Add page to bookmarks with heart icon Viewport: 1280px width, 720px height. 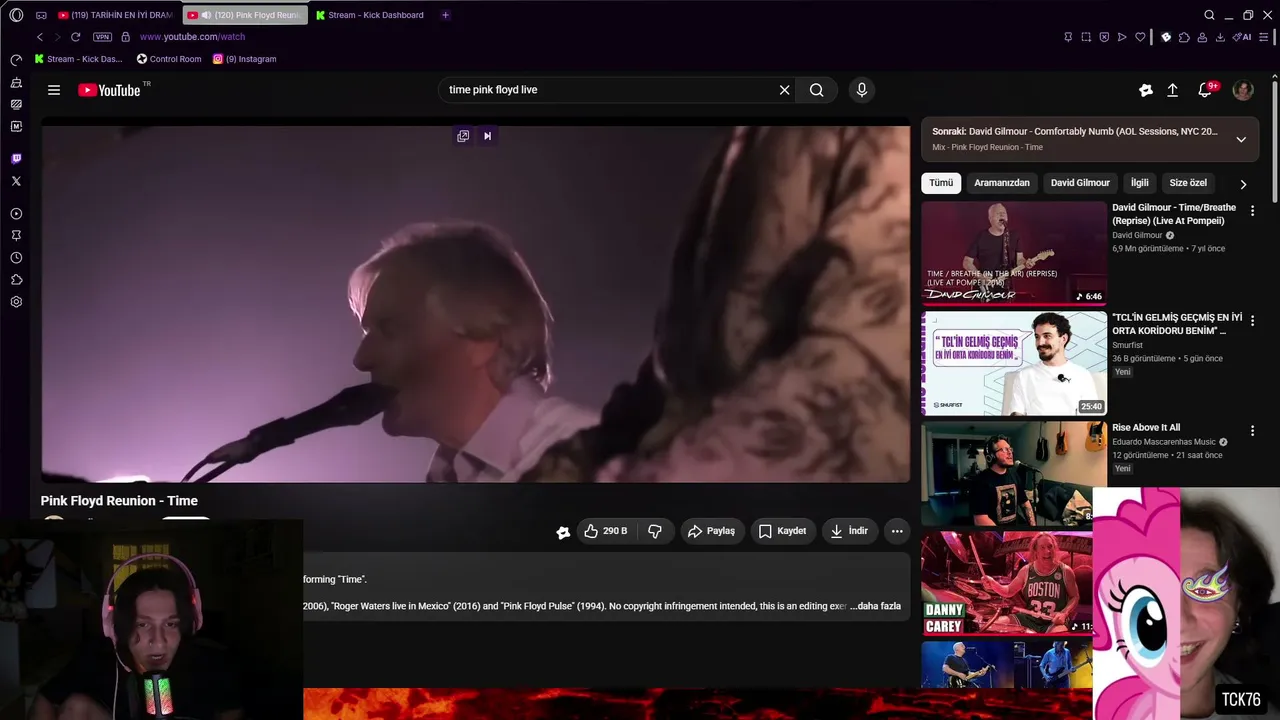(x=1140, y=37)
